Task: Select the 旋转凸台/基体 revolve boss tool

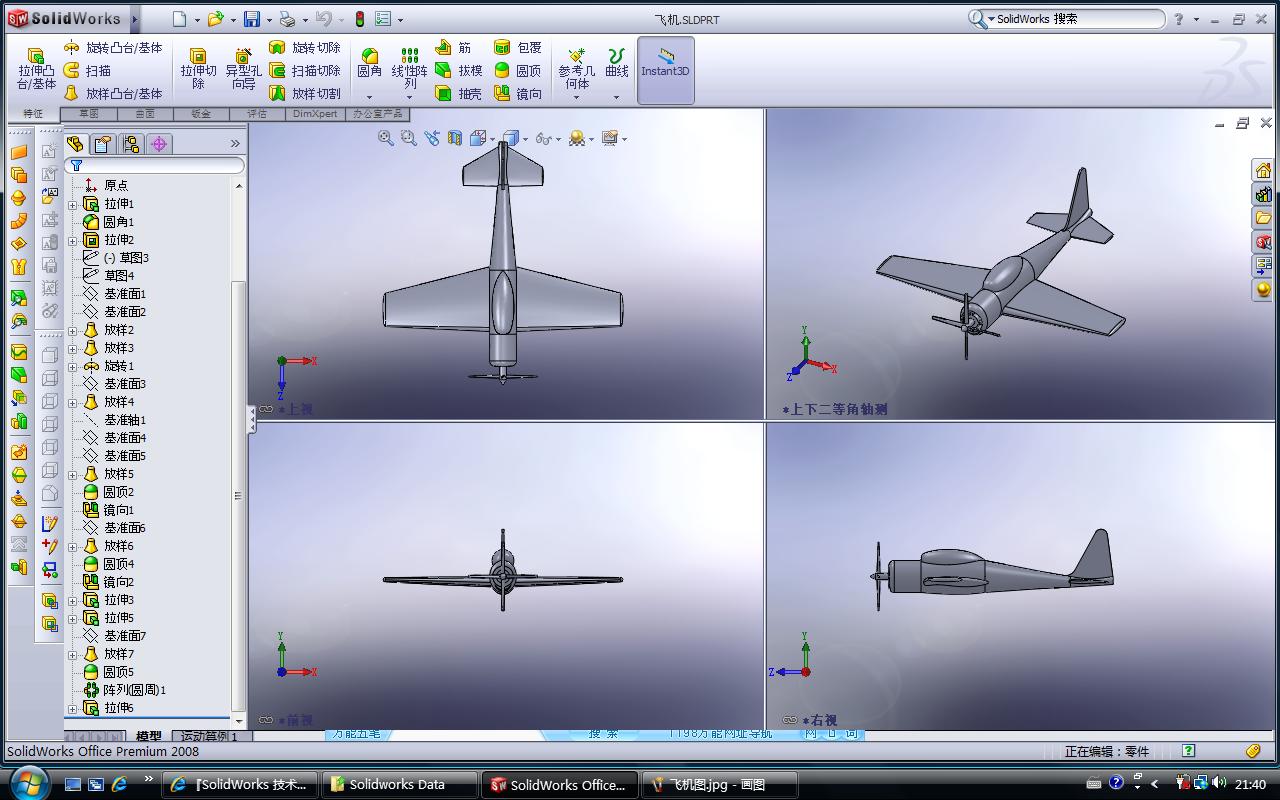Action: [112, 47]
